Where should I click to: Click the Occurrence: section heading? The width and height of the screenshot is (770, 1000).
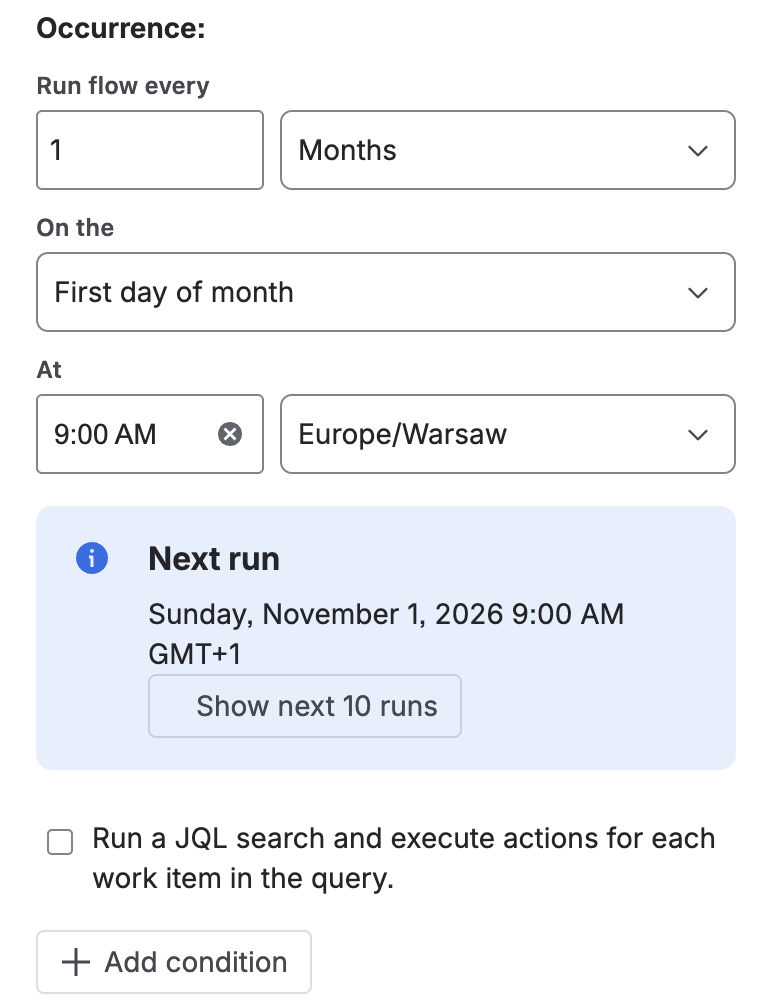click(x=121, y=29)
